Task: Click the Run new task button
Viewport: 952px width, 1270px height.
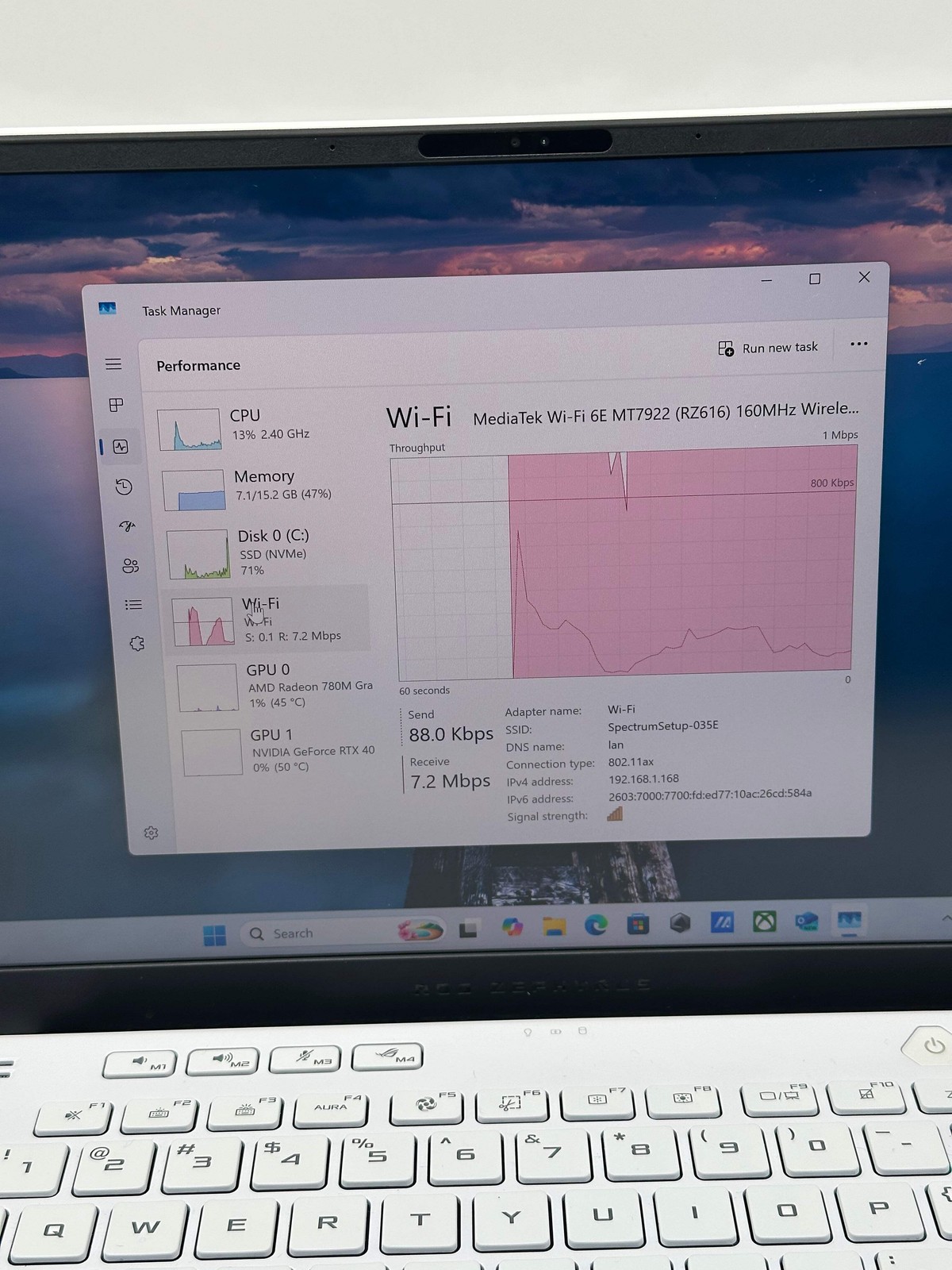Action: click(768, 348)
